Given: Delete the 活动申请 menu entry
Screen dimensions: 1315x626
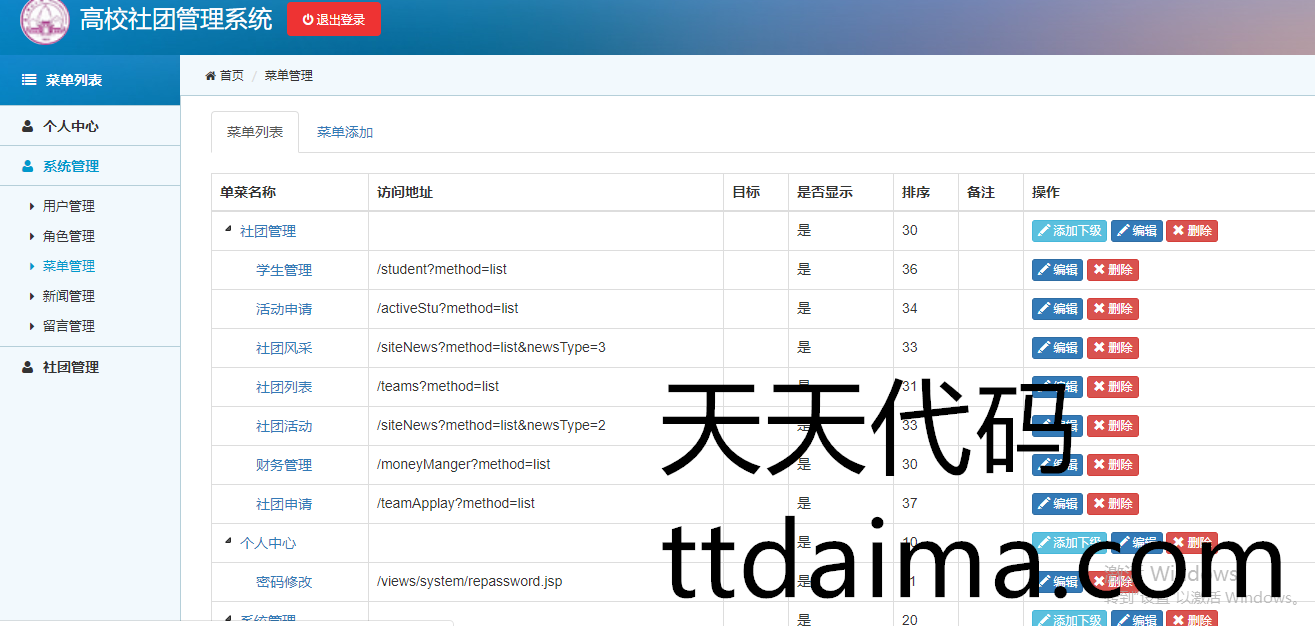Looking at the screenshot, I should [1113, 309].
